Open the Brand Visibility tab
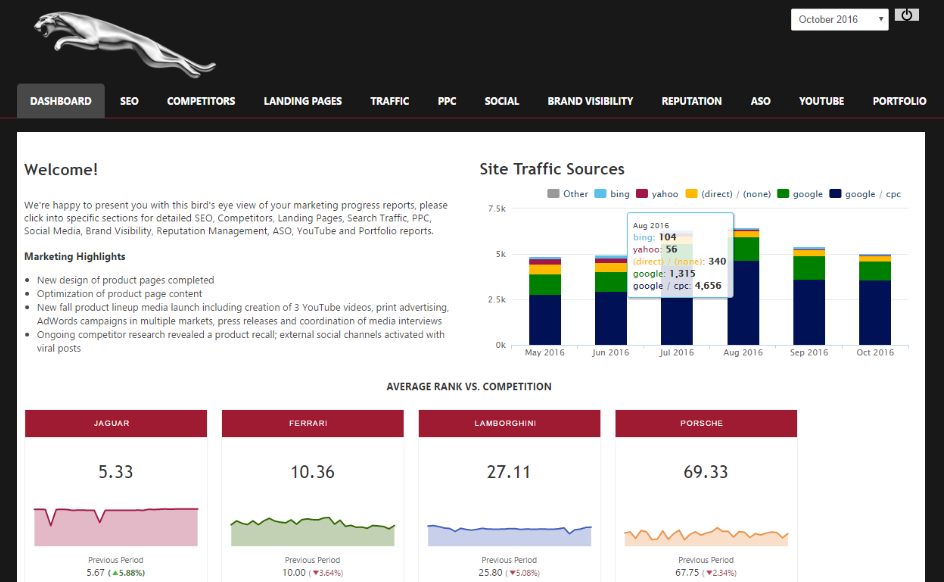 pyautogui.click(x=590, y=101)
